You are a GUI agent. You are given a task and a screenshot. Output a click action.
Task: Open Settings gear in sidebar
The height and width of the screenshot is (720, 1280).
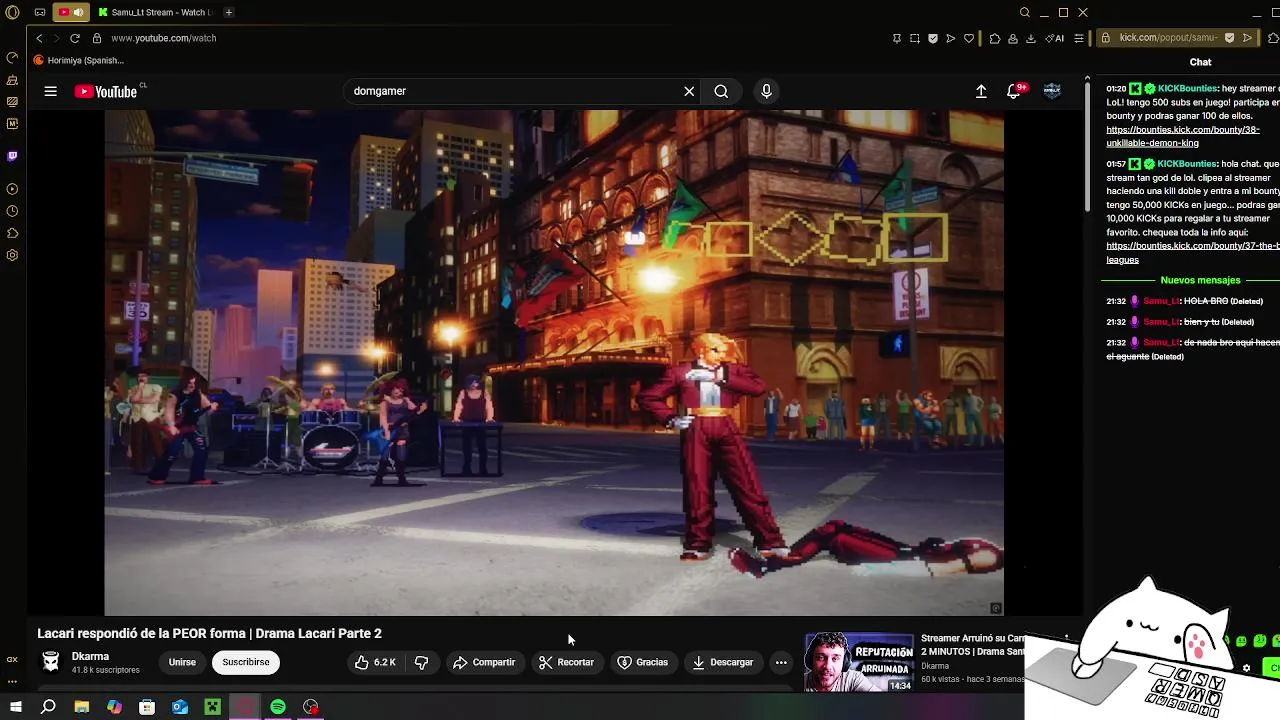tap(12, 255)
